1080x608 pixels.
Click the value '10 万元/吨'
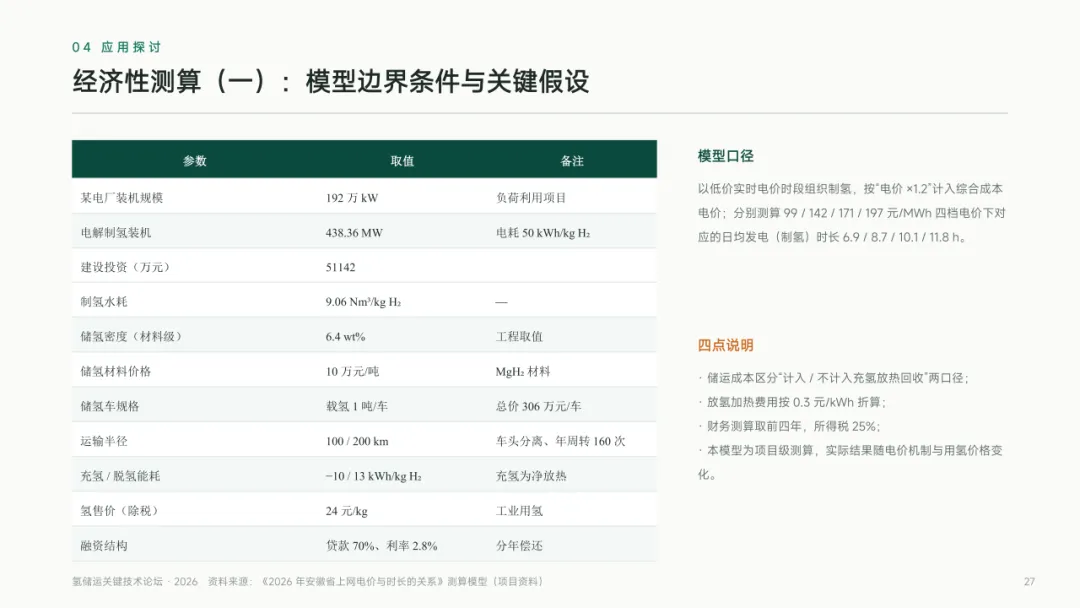tap(352, 372)
